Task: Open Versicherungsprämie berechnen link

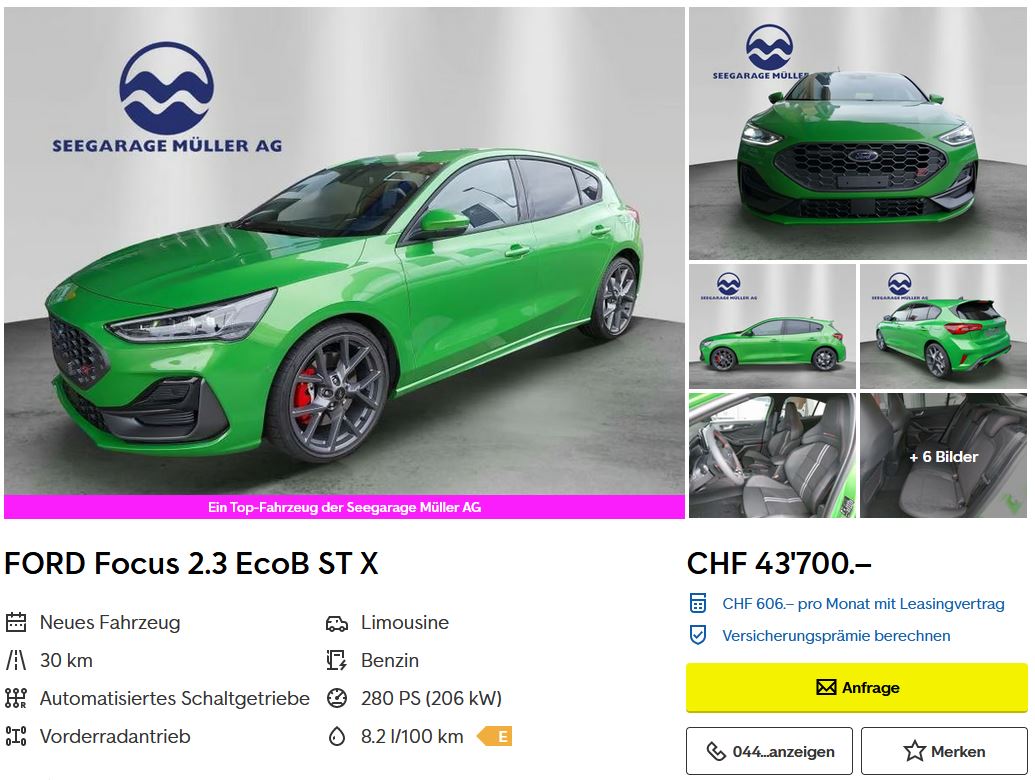Action: point(836,636)
